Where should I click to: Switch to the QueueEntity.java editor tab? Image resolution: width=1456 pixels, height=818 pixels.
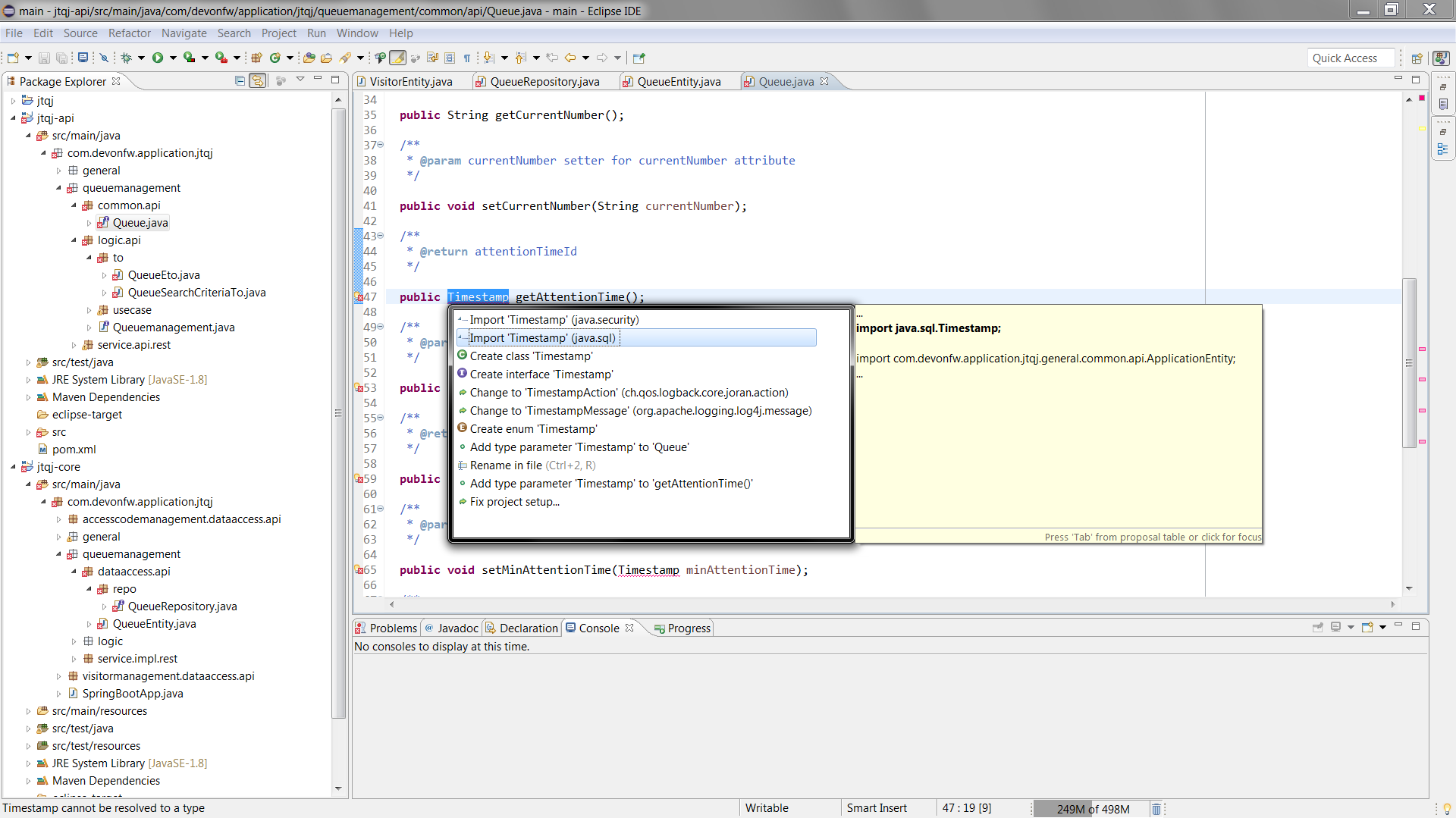[678, 82]
